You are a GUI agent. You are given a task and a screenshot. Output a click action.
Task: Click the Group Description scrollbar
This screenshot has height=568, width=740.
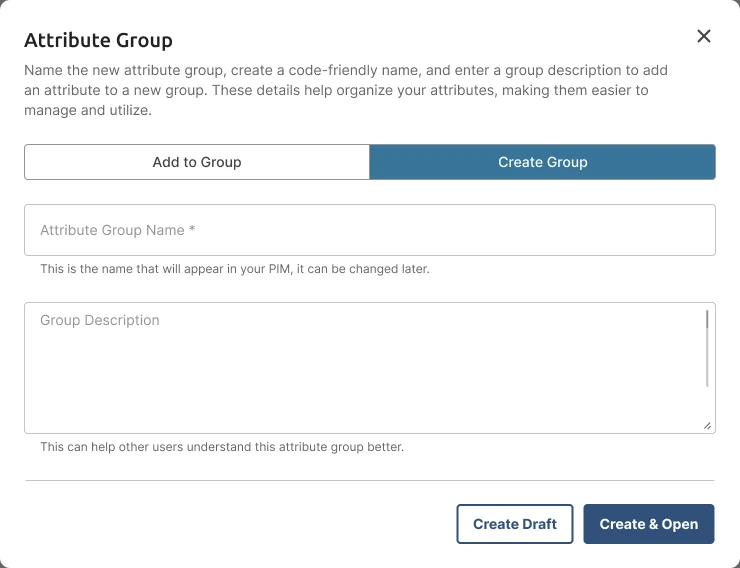click(707, 348)
